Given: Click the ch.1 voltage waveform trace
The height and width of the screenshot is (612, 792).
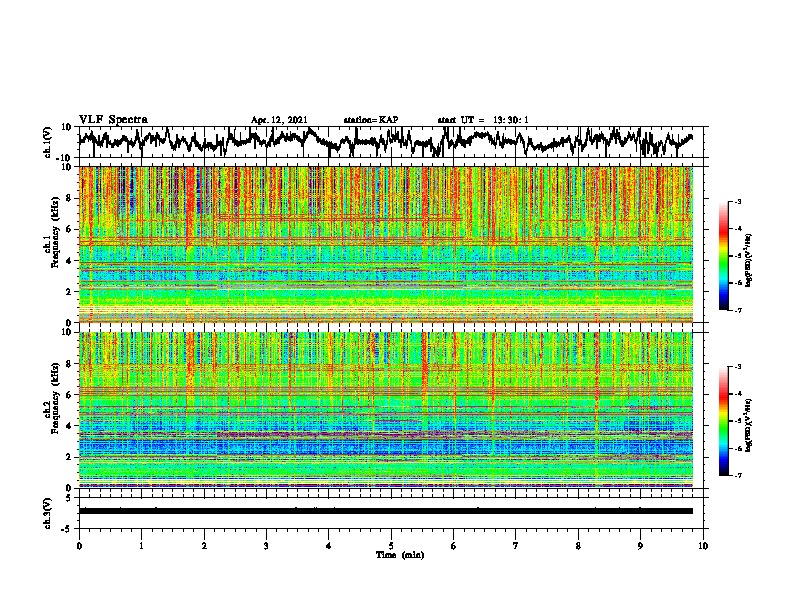Looking at the screenshot, I should [x=386, y=141].
